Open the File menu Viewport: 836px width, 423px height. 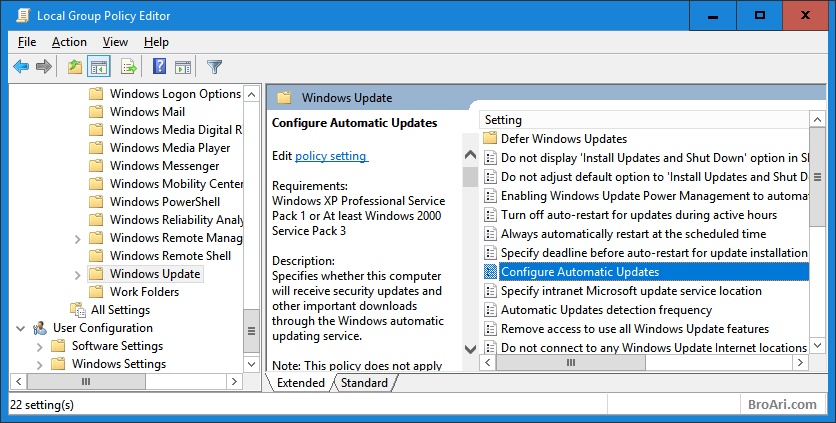coord(27,42)
